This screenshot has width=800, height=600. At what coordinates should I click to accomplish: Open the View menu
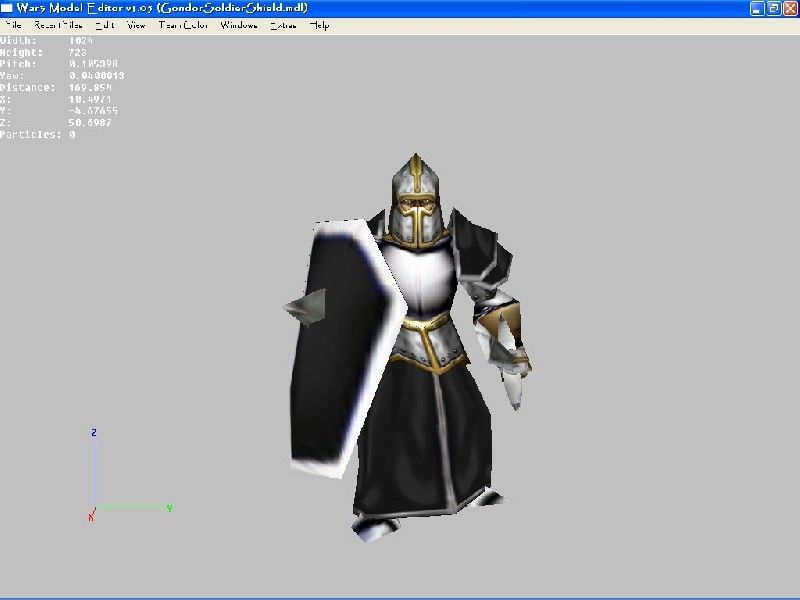click(x=136, y=25)
